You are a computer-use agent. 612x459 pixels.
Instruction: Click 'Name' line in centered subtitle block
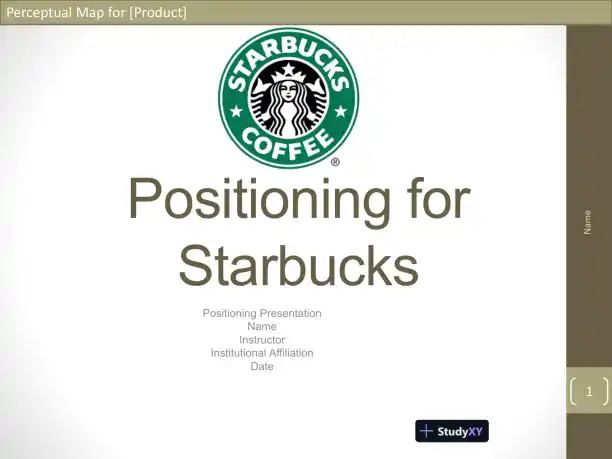262,326
